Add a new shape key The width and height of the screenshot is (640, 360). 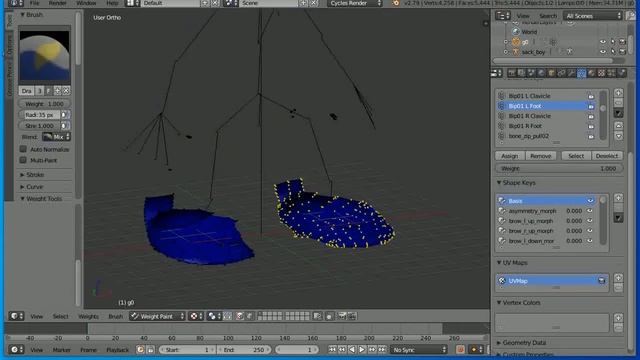click(618, 198)
